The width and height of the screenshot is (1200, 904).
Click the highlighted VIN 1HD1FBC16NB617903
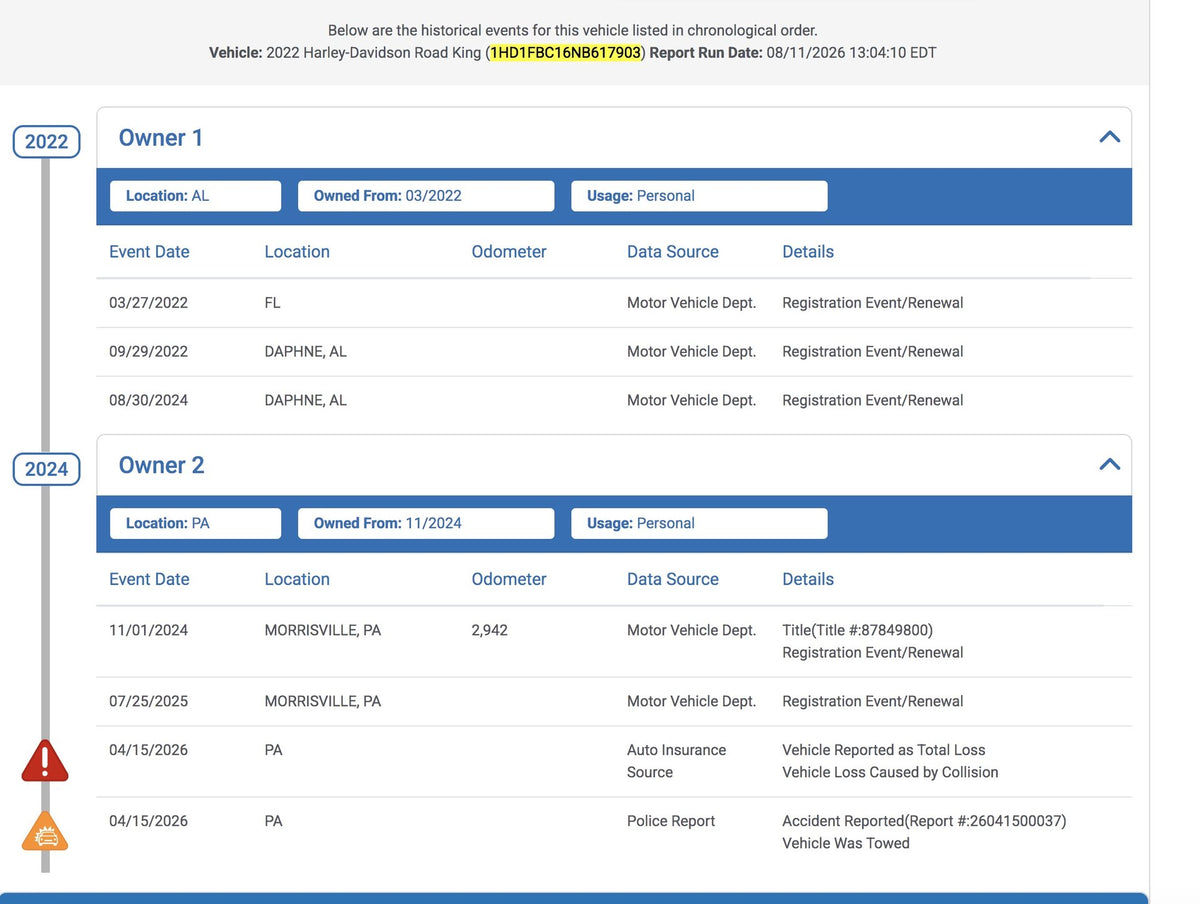coord(565,52)
